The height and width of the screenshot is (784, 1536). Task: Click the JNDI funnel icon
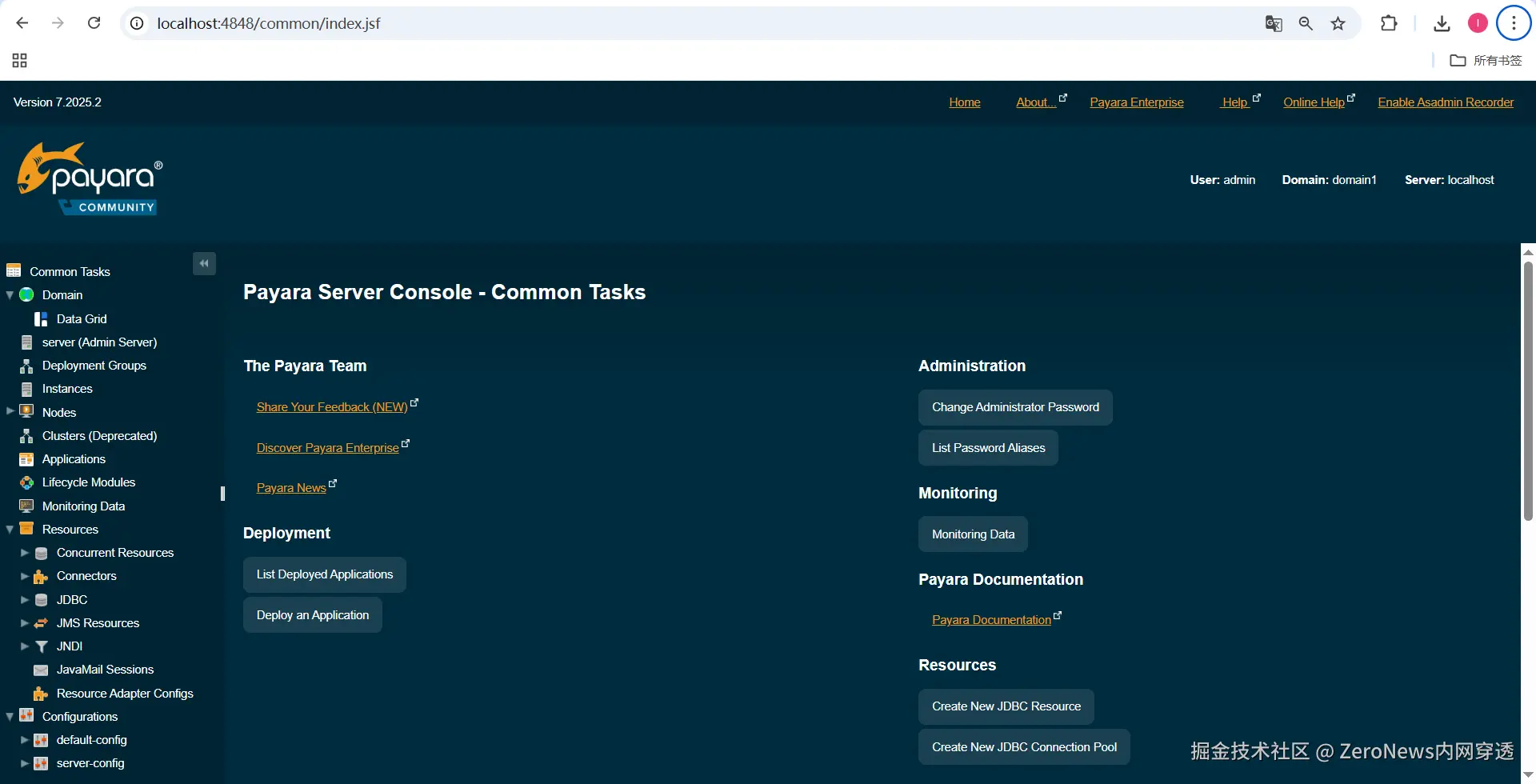tap(41, 646)
